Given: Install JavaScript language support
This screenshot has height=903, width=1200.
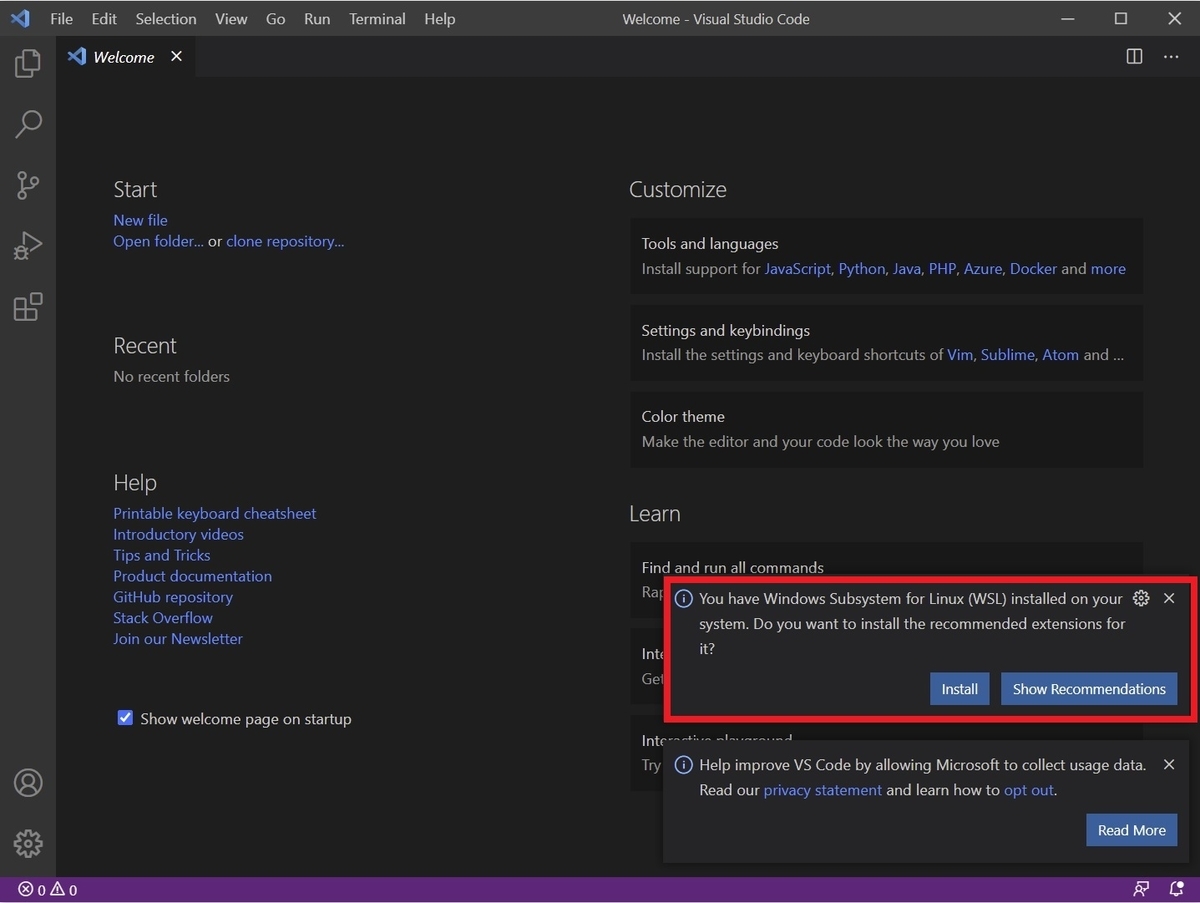Looking at the screenshot, I should pyautogui.click(x=797, y=269).
